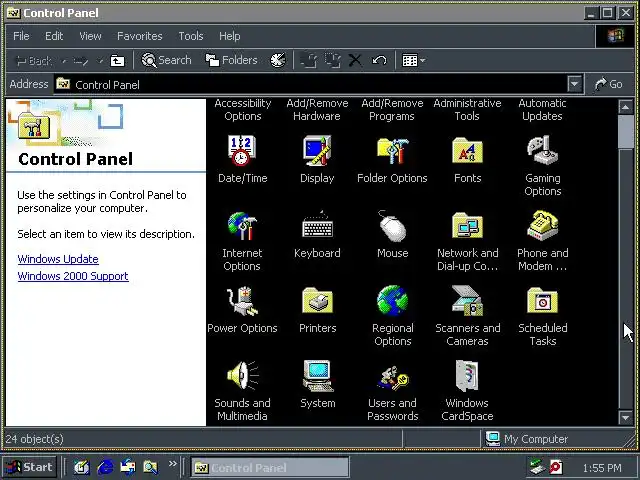Click the Move To toolbar icon
The width and height of the screenshot is (640, 480).
pos(308,60)
